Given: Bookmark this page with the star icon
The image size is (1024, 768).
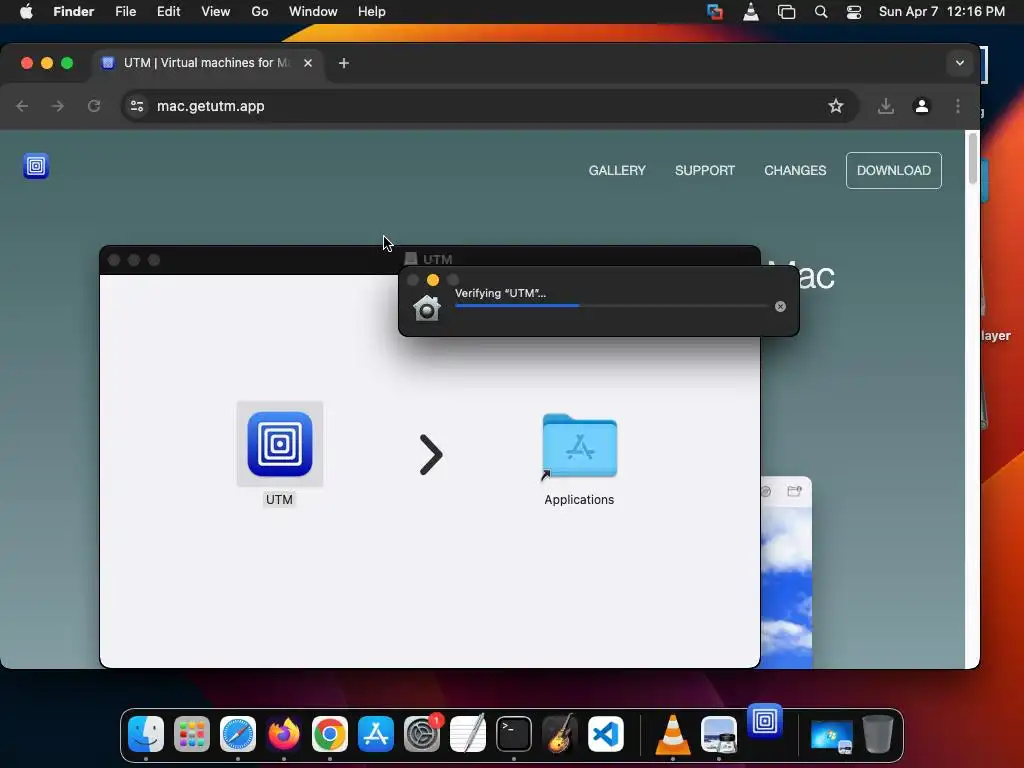Looking at the screenshot, I should 835,106.
